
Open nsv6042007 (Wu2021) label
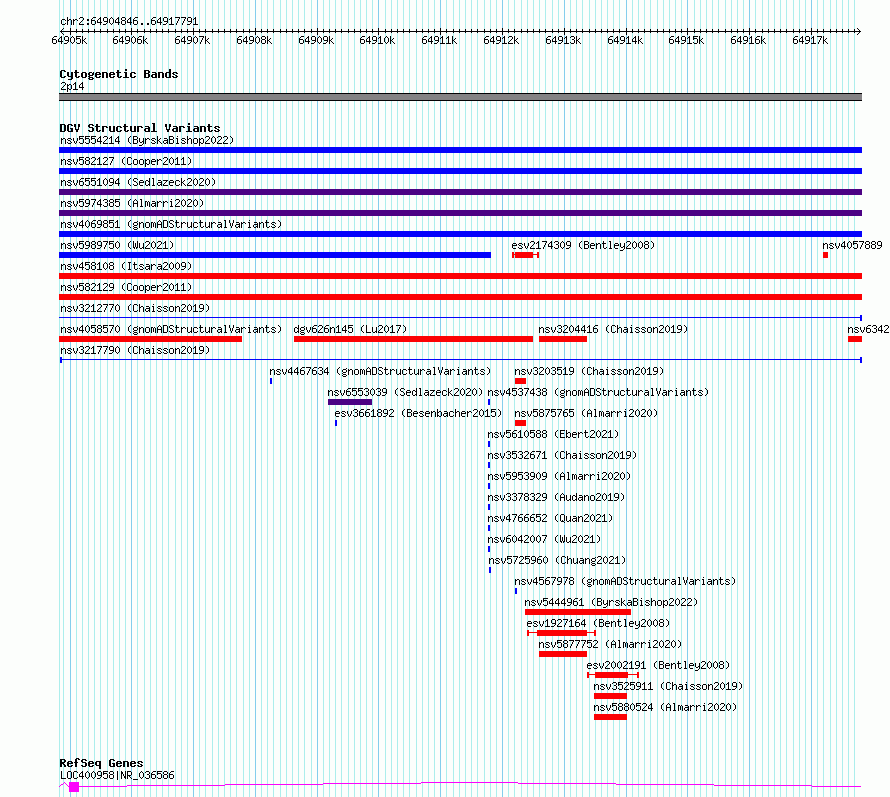point(544,539)
